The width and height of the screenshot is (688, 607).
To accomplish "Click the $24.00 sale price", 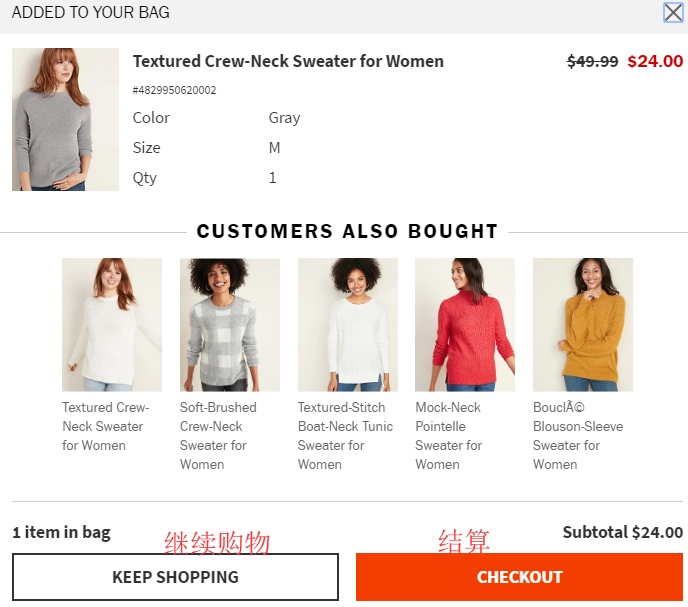I will click(655, 61).
